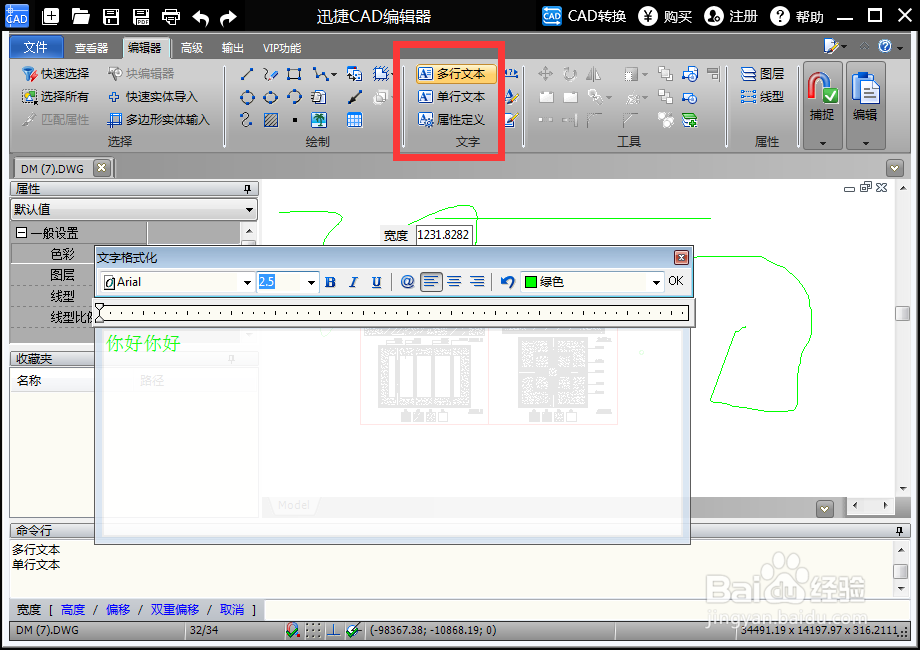The width and height of the screenshot is (920, 650).
Task: Expand the Edit (编辑) dropdown arrow
Action: 865,143
